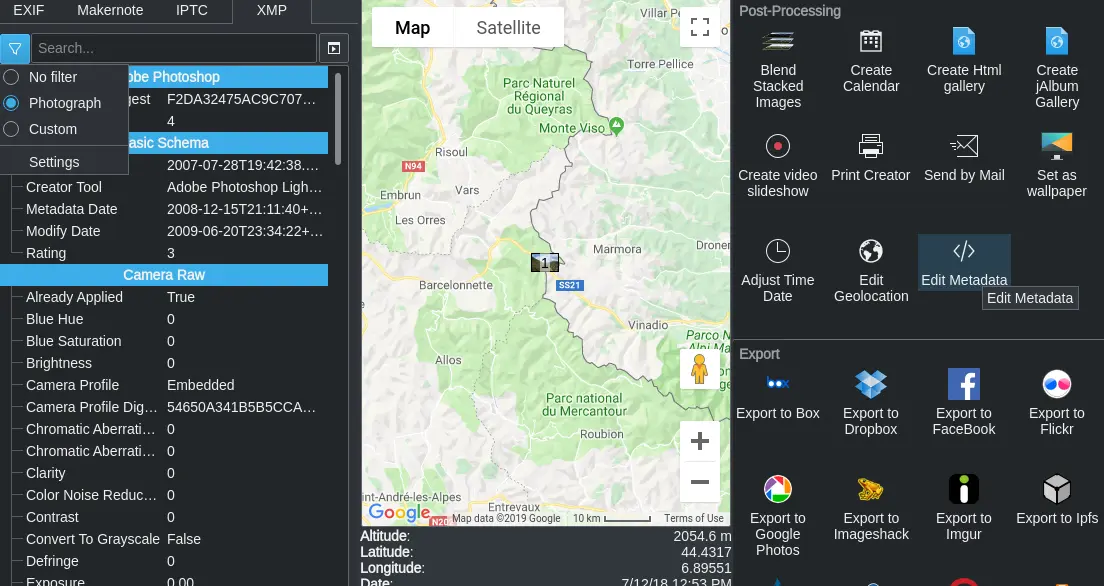Screen dimensions: 1104x586
Task: Select the Photograph filter option
Action: click(12, 103)
